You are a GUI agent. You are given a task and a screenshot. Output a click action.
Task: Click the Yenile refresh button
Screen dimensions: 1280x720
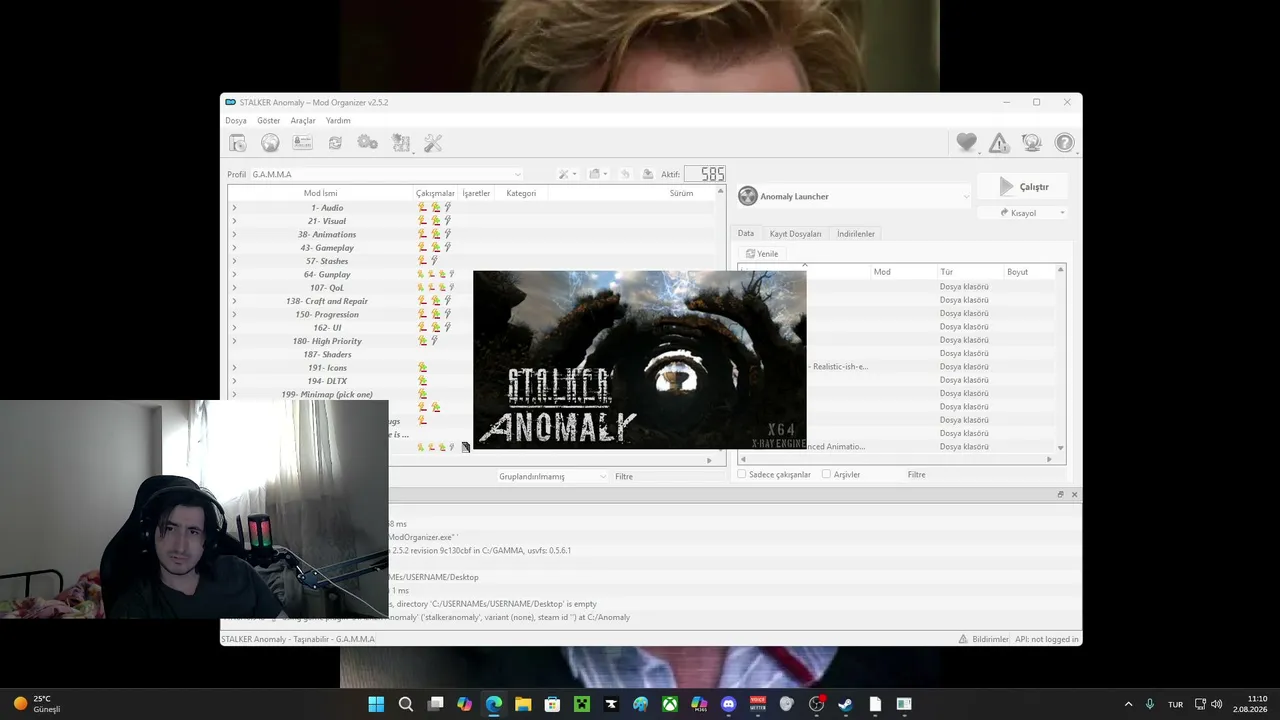[x=762, y=254]
